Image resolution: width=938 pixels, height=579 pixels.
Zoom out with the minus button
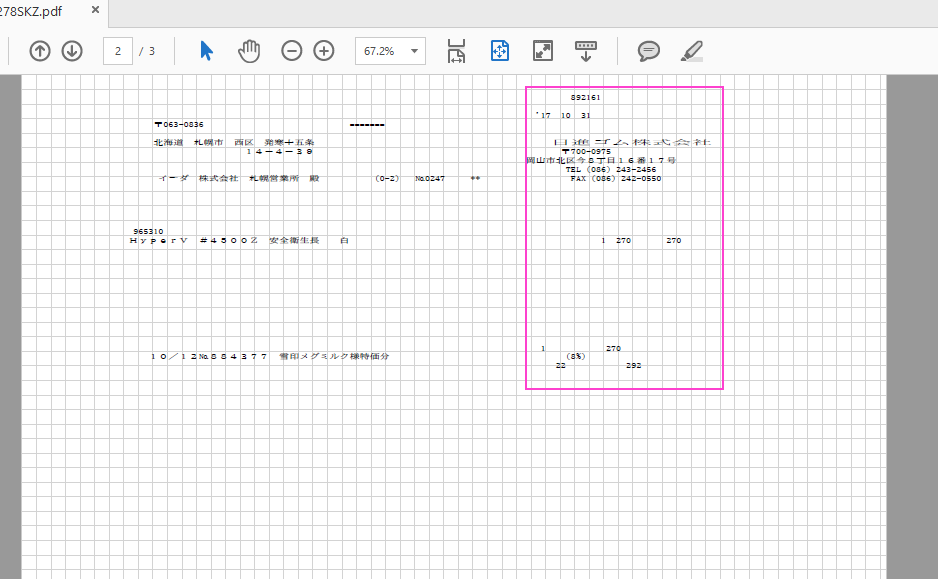coord(291,51)
